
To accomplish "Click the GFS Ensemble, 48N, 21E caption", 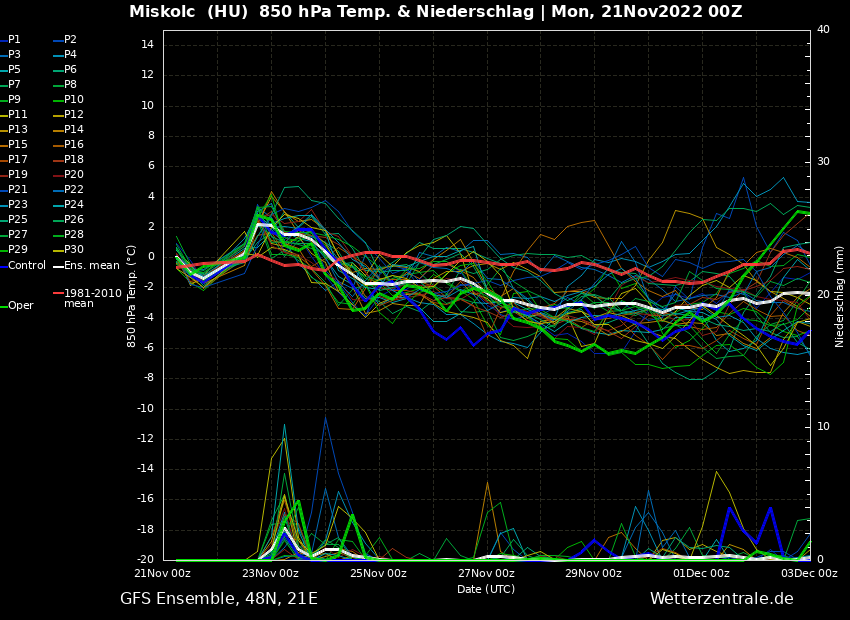I will (x=219, y=599).
